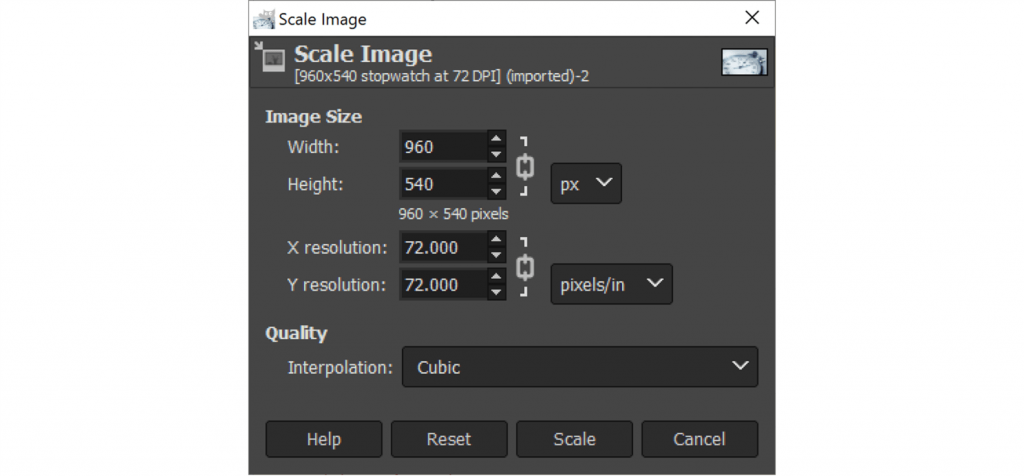Increase Height with the up arrow

point(496,176)
